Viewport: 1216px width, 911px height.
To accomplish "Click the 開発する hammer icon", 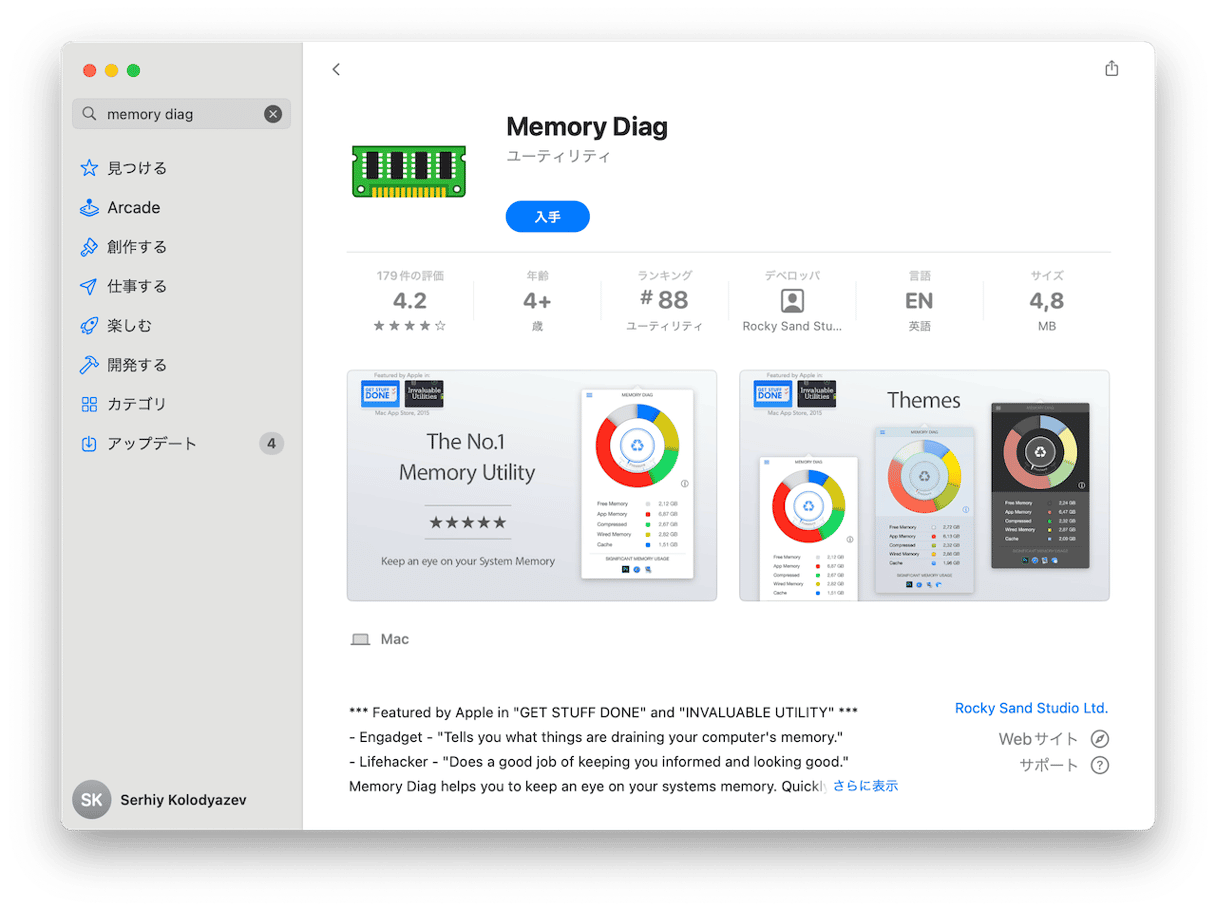I will coord(89,365).
